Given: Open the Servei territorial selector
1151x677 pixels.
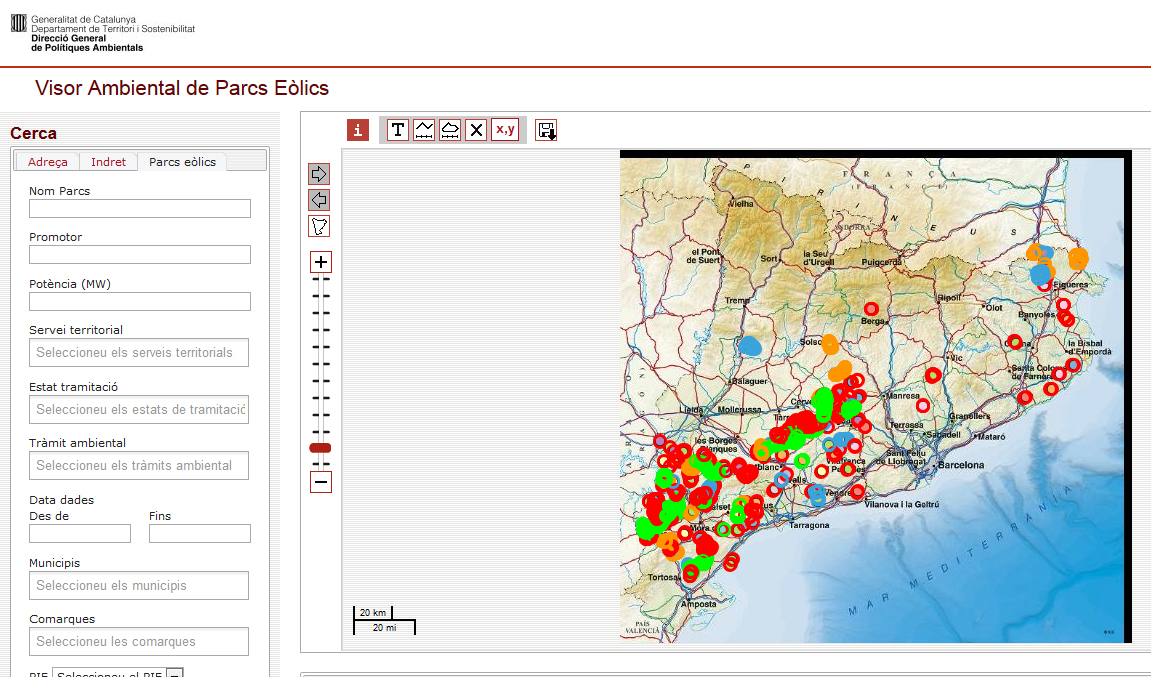Looking at the screenshot, I should (x=139, y=353).
